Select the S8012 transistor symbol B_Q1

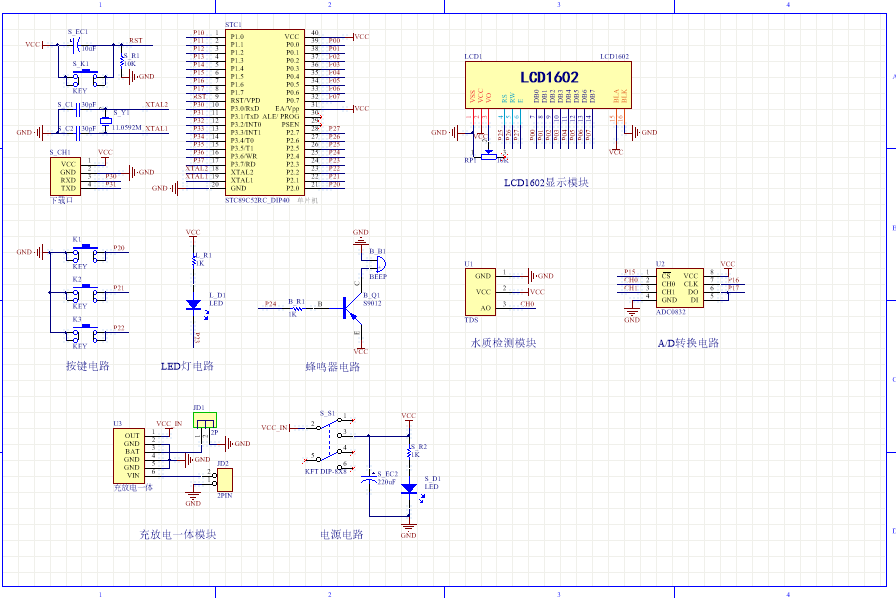click(x=351, y=307)
